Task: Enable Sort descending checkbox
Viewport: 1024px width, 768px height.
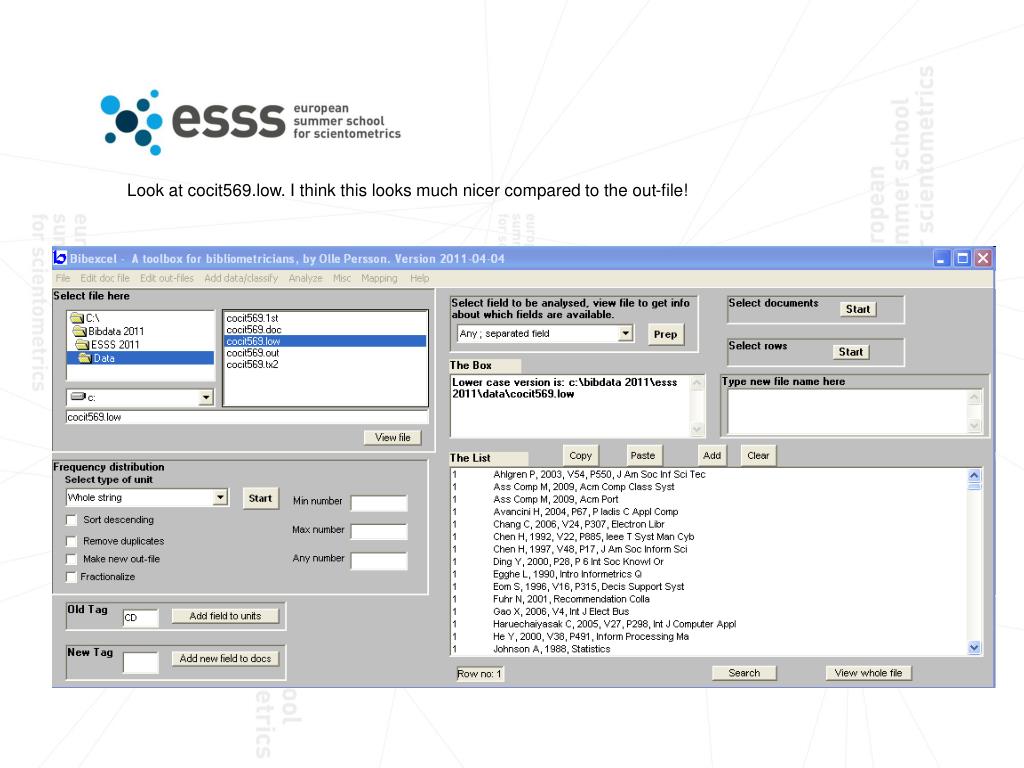Action: point(71,520)
